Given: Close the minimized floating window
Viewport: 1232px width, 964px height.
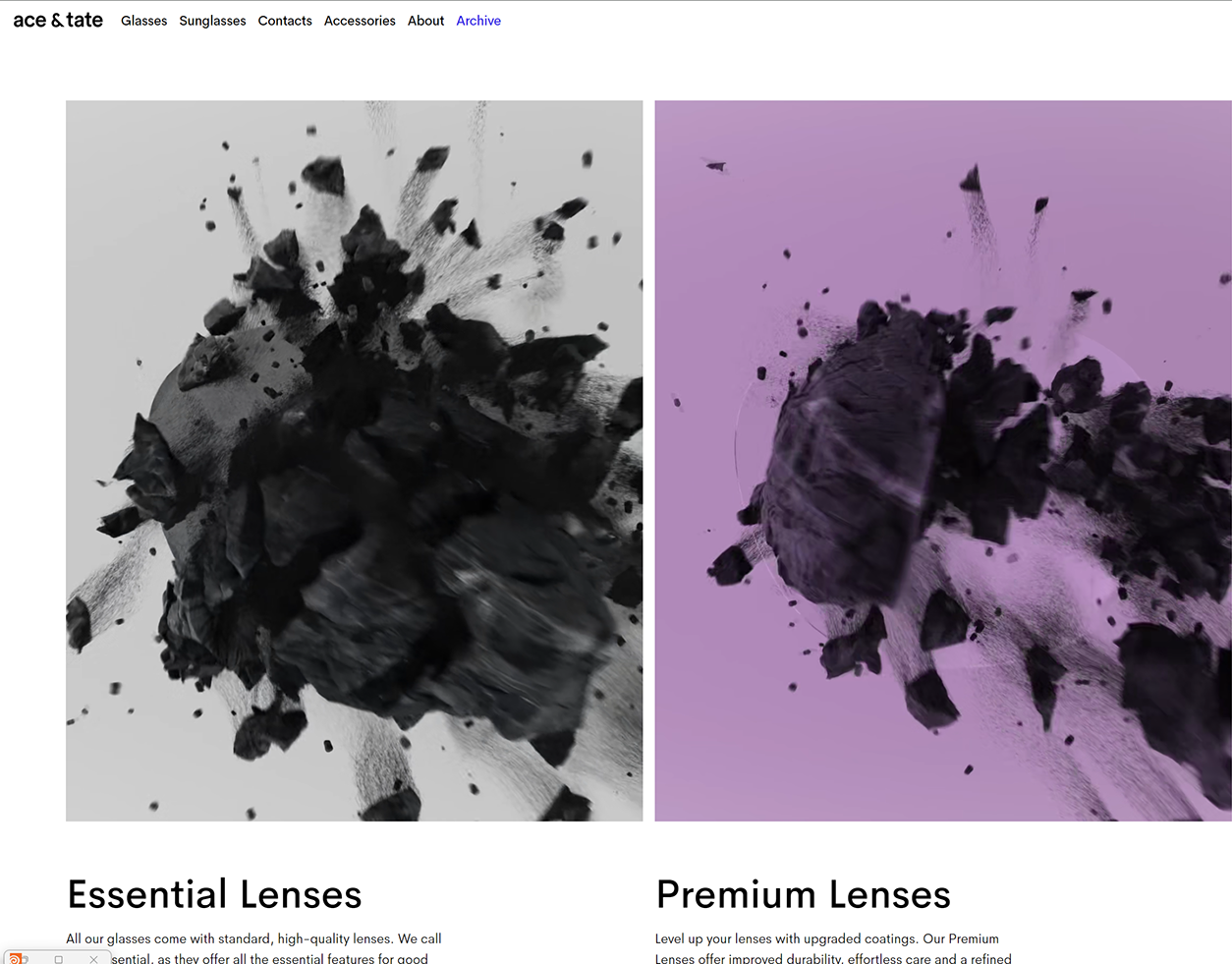Looking at the screenshot, I should [x=93, y=959].
